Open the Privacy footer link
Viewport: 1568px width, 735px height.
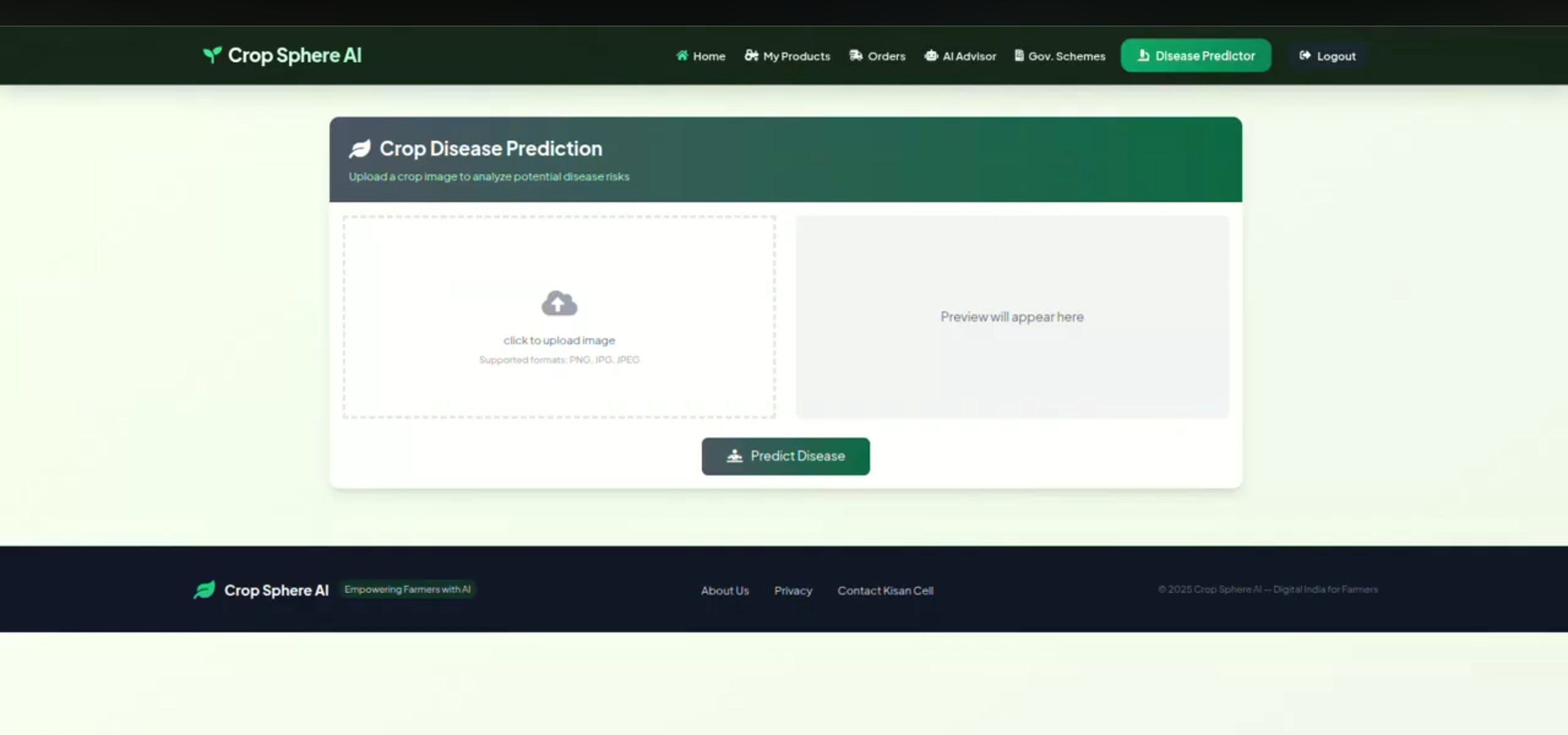pyautogui.click(x=792, y=591)
